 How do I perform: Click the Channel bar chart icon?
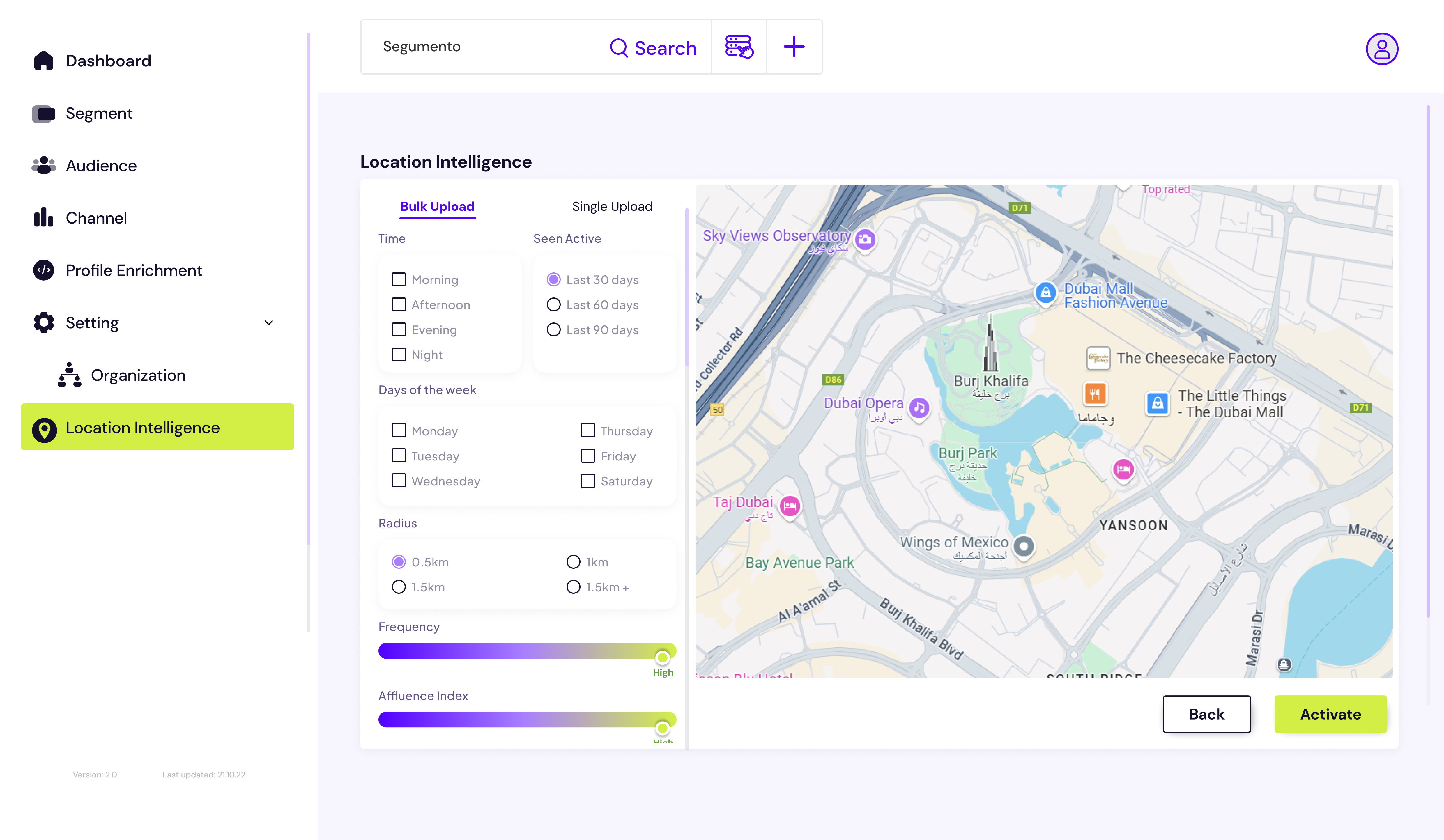coord(44,218)
